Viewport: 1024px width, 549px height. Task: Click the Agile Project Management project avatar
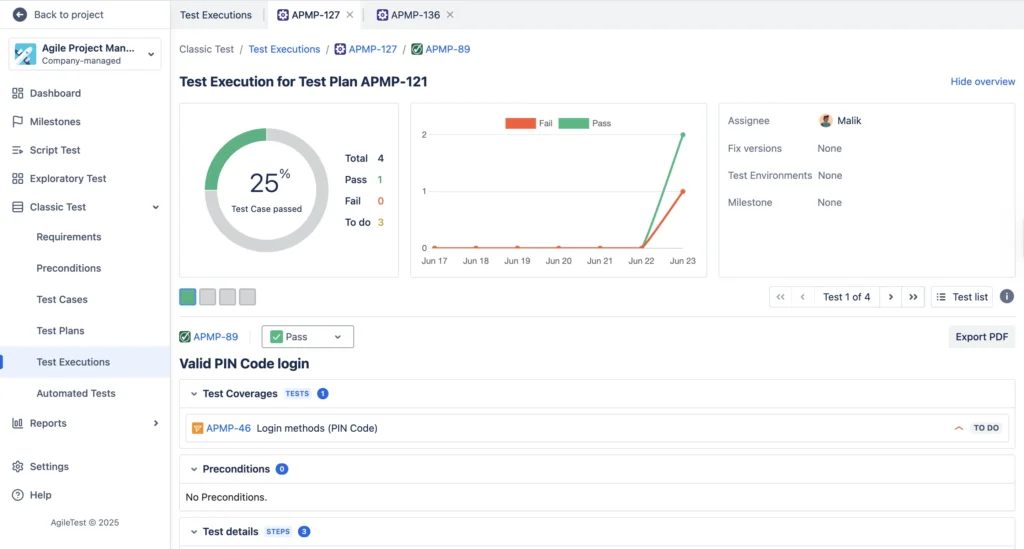(25, 54)
